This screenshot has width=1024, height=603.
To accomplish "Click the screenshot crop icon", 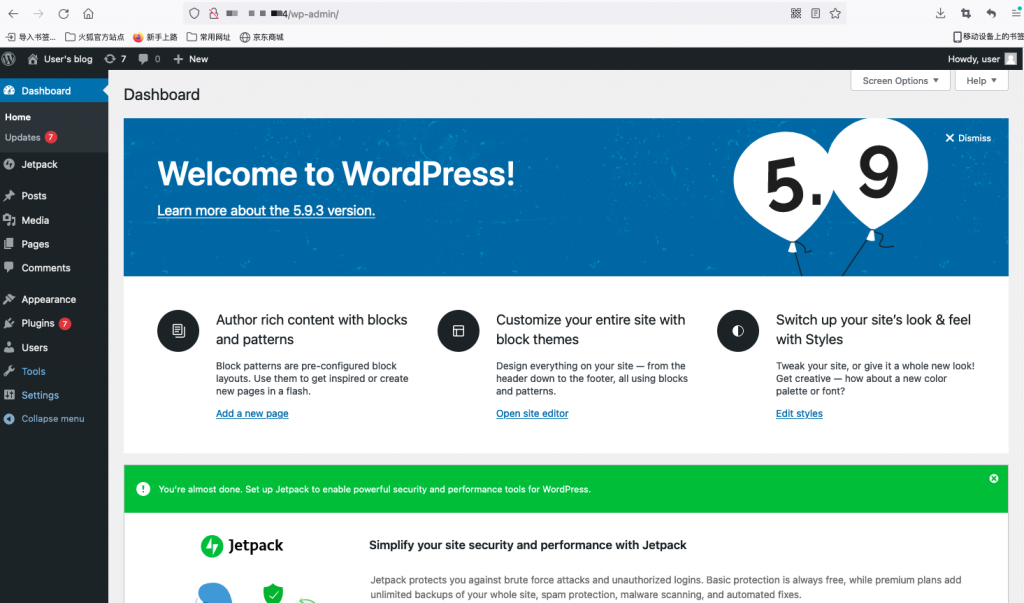I will (x=966, y=13).
